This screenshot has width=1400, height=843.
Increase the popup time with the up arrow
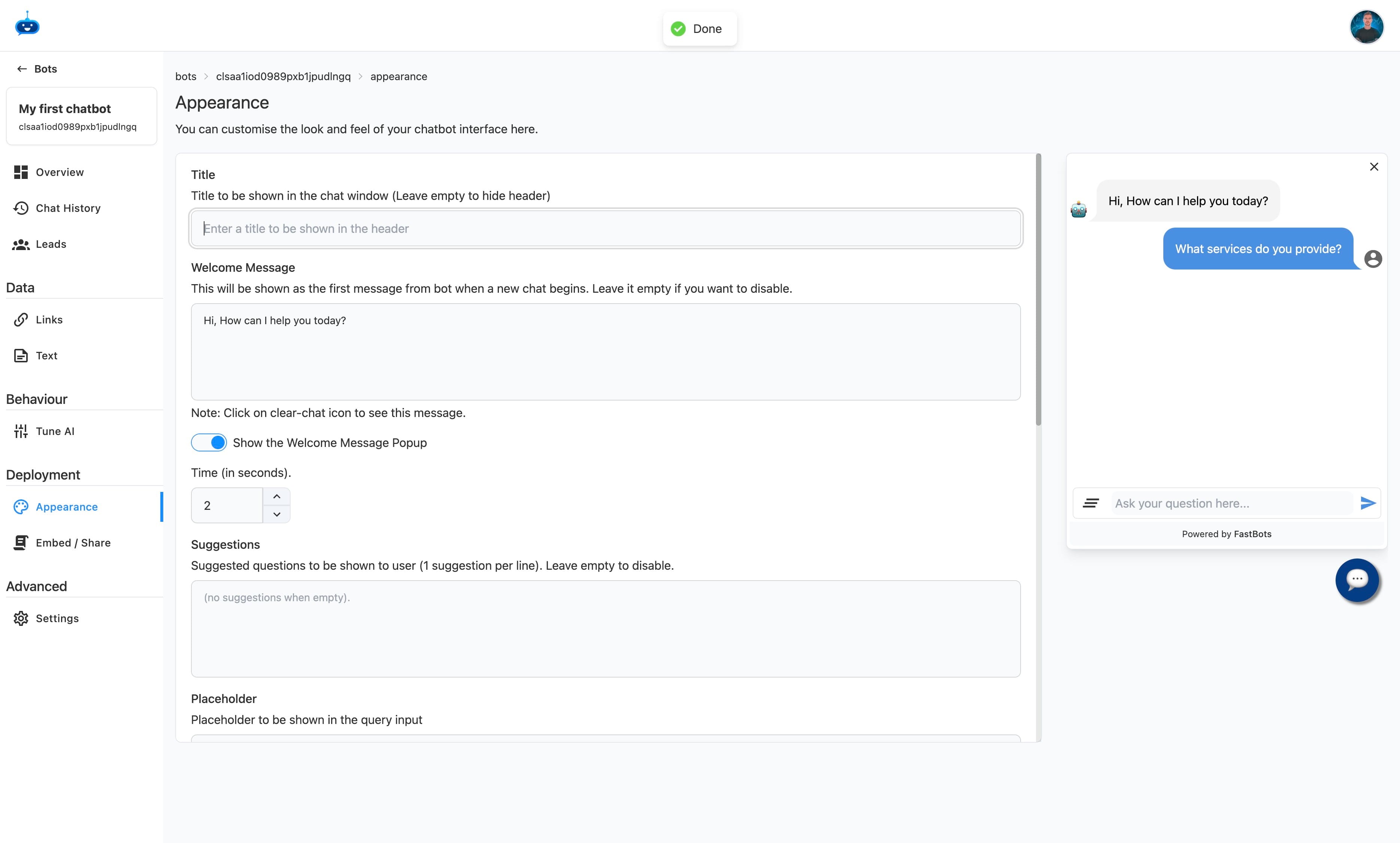(277, 496)
